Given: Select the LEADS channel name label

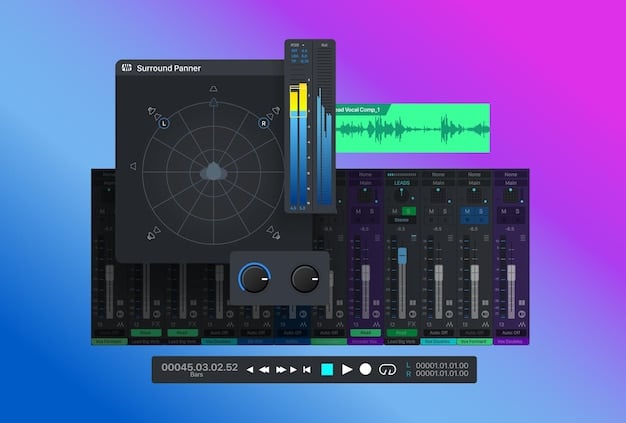Looking at the screenshot, I should (x=403, y=183).
